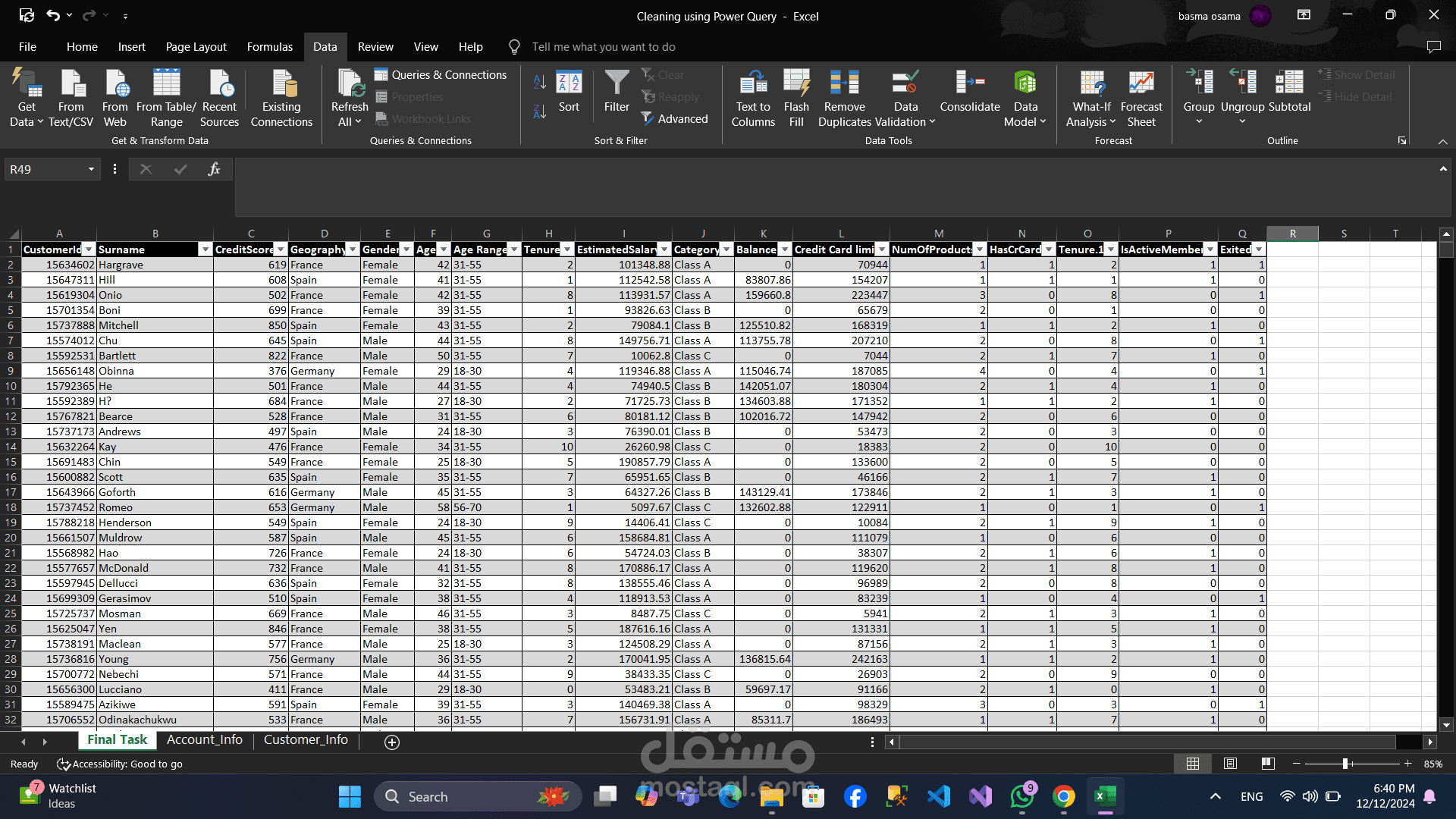
Task: Open Data Validation tool
Action: [x=905, y=99]
